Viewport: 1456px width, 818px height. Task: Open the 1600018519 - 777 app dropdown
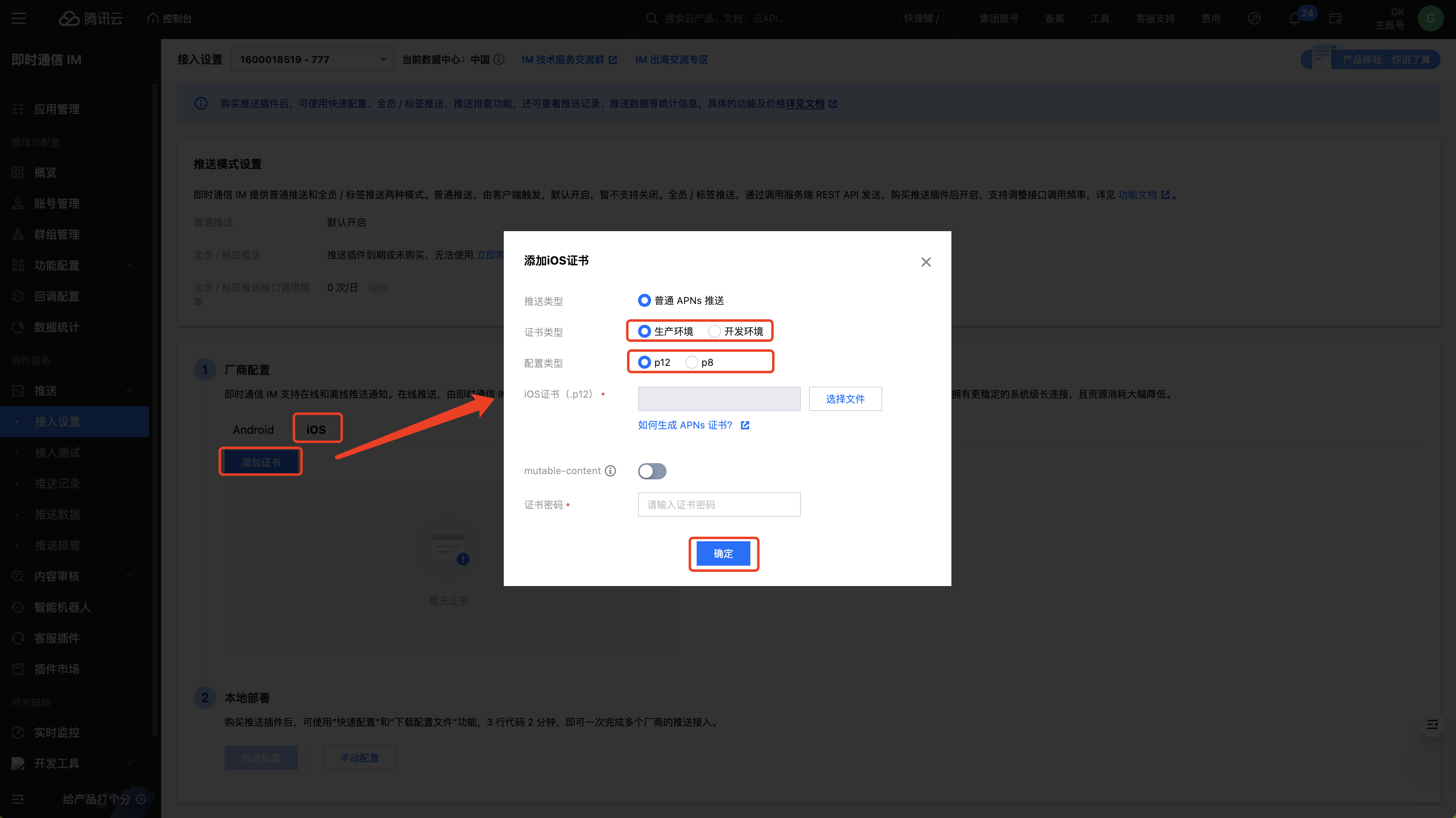[313, 60]
